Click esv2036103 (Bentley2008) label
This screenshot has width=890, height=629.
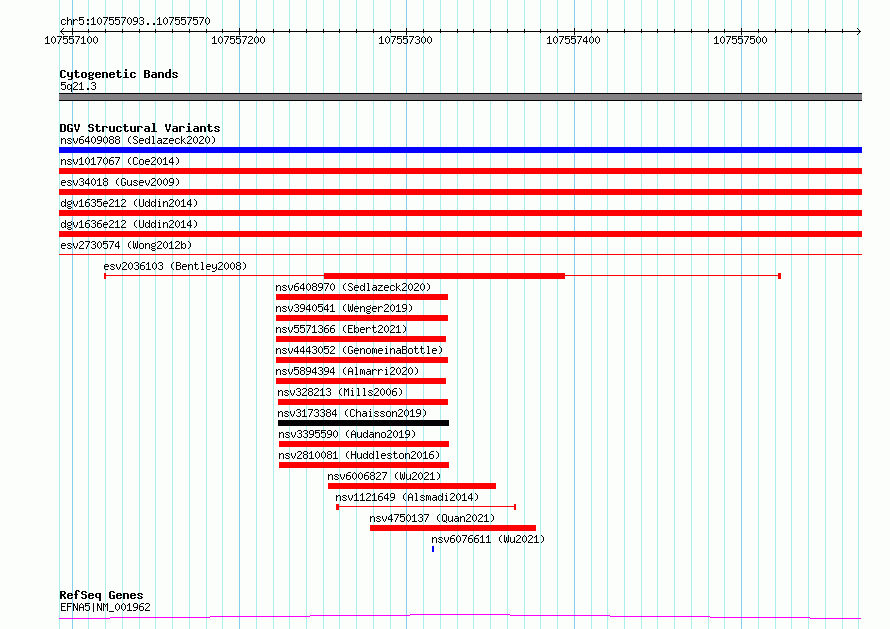tap(175, 266)
